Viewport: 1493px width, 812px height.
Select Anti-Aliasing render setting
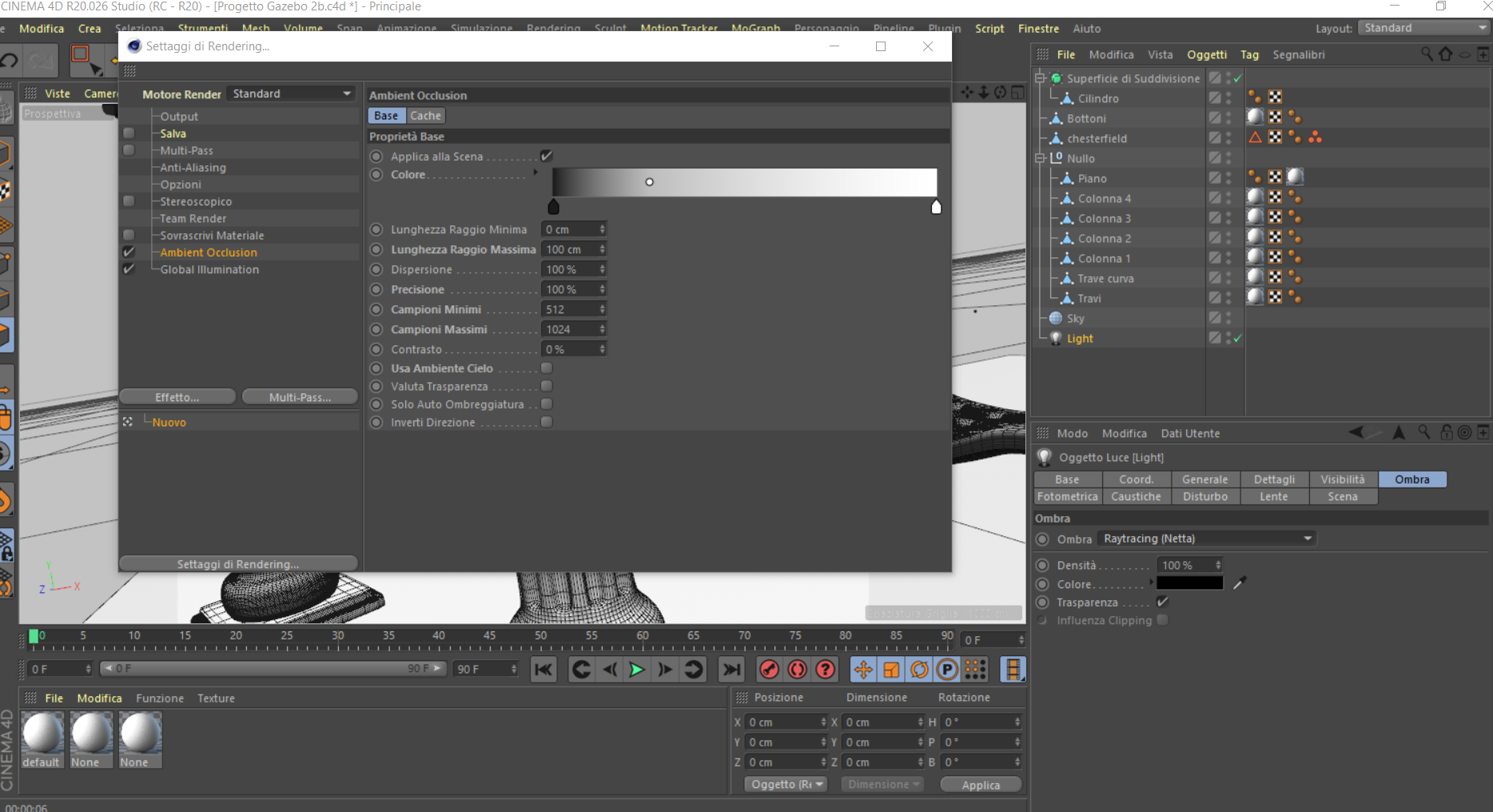click(193, 167)
